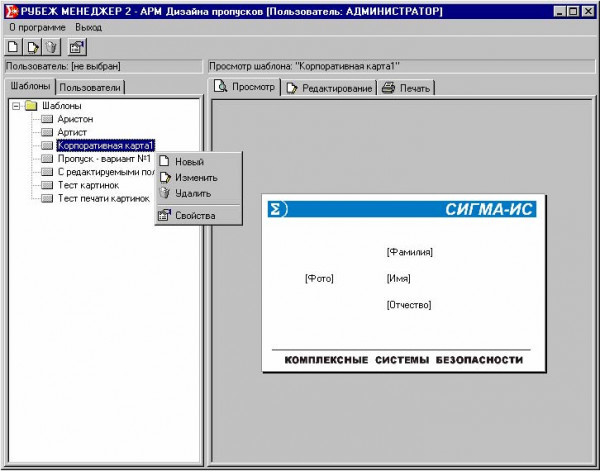Open the Печать tab

(406, 88)
